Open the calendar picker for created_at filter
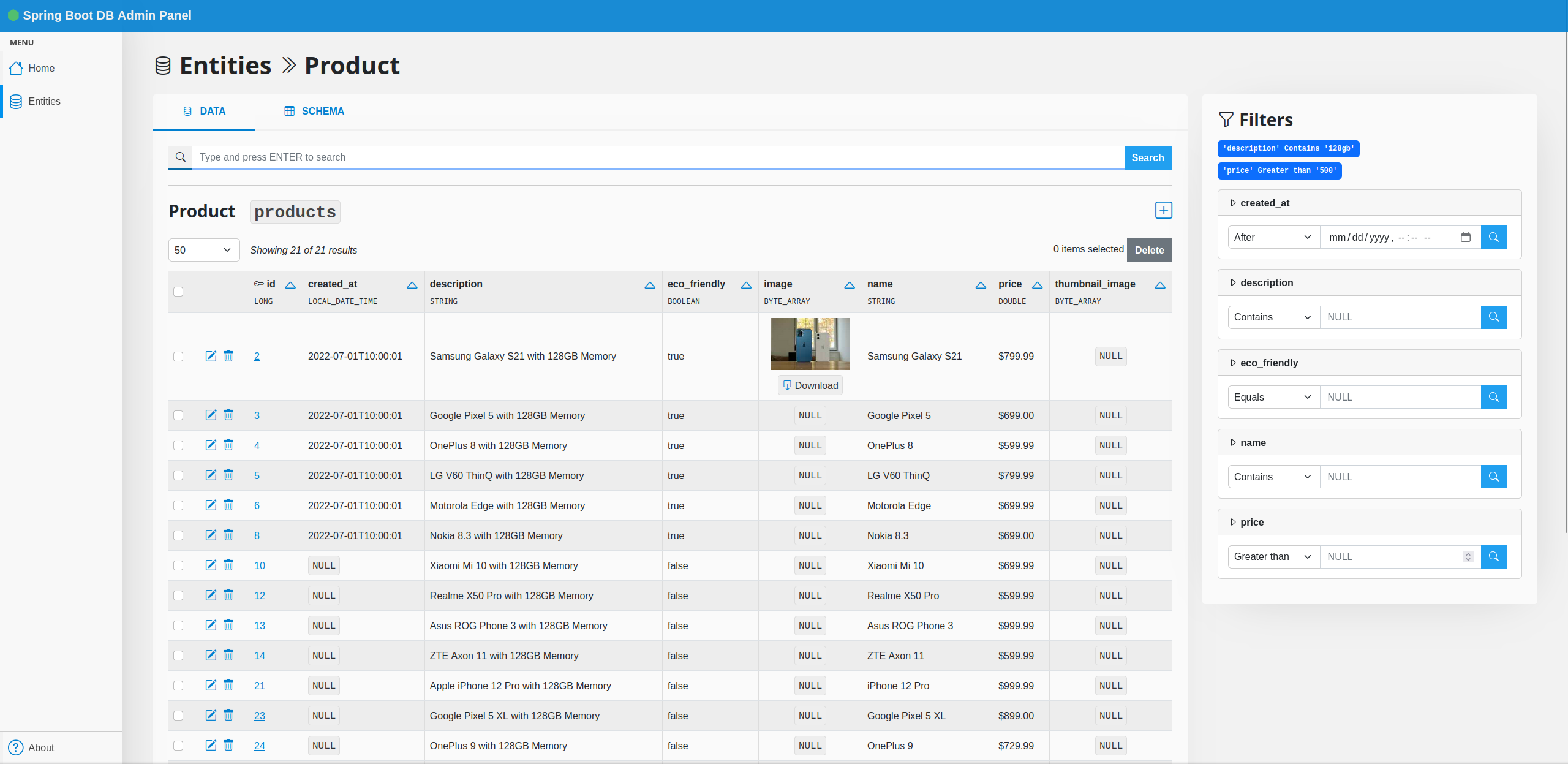The height and width of the screenshot is (764, 1568). 1465,237
